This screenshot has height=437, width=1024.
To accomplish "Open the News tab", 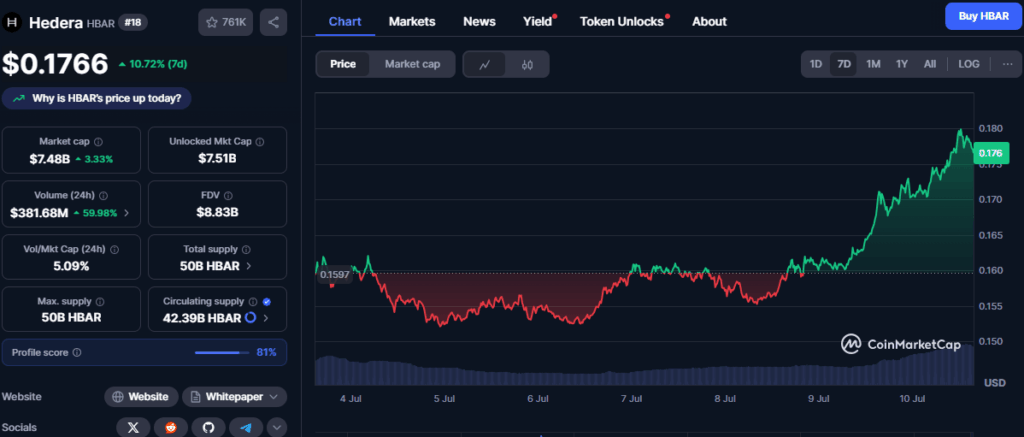I will tap(479, 22).
